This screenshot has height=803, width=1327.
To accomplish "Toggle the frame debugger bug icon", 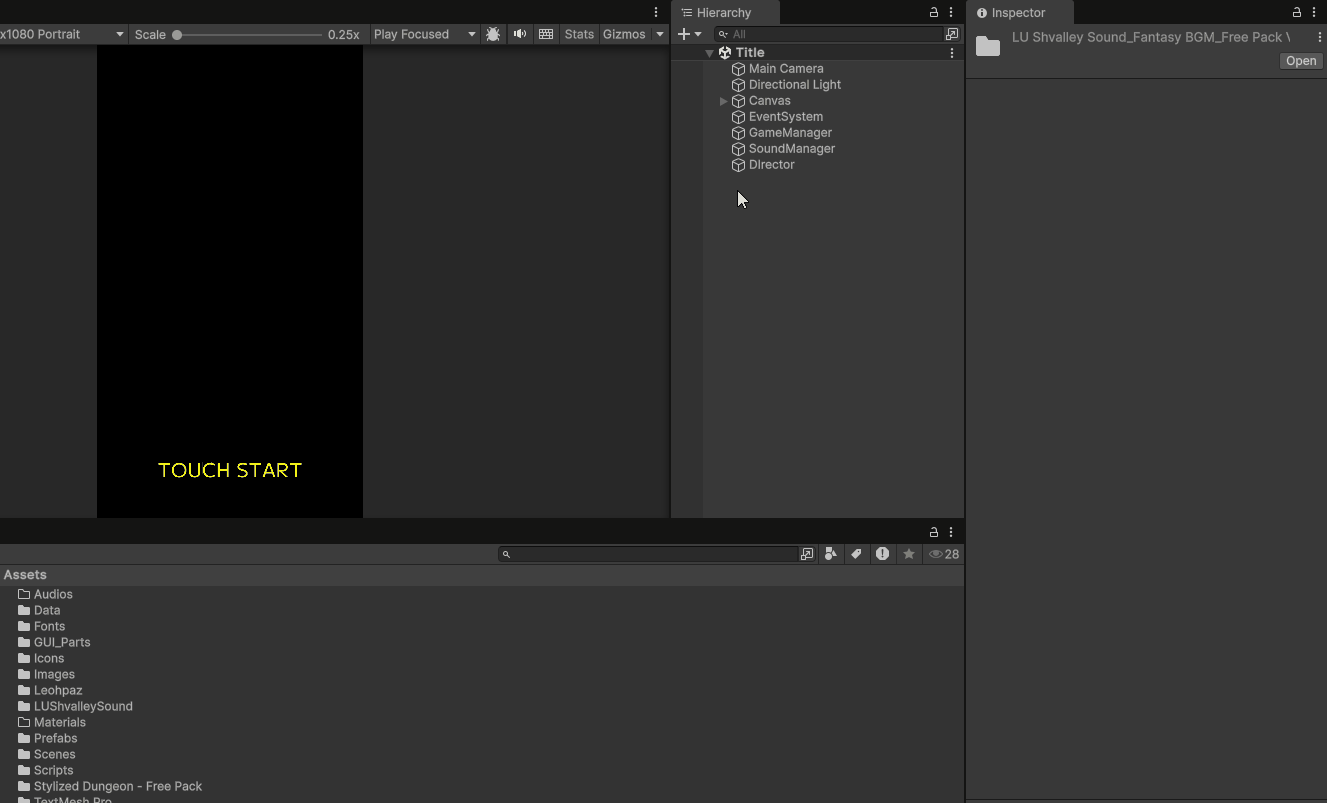I will point(493,34).
